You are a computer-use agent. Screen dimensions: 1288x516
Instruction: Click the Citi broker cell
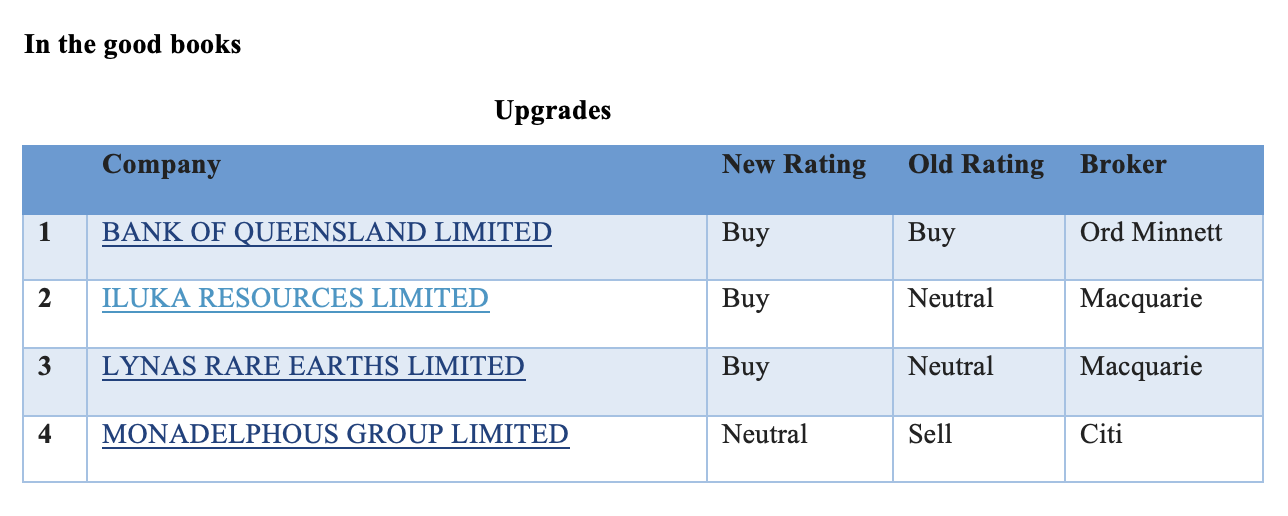[1101, 435]
